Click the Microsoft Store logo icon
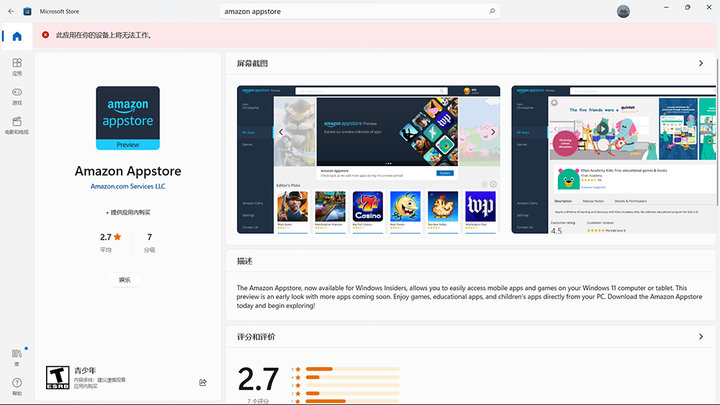The width and height of the screenshot is (720, 405). point(28,11)
